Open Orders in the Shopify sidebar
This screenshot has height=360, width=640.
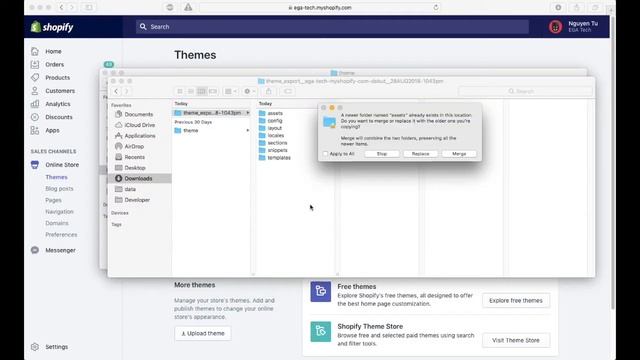(x=54, y=64)
